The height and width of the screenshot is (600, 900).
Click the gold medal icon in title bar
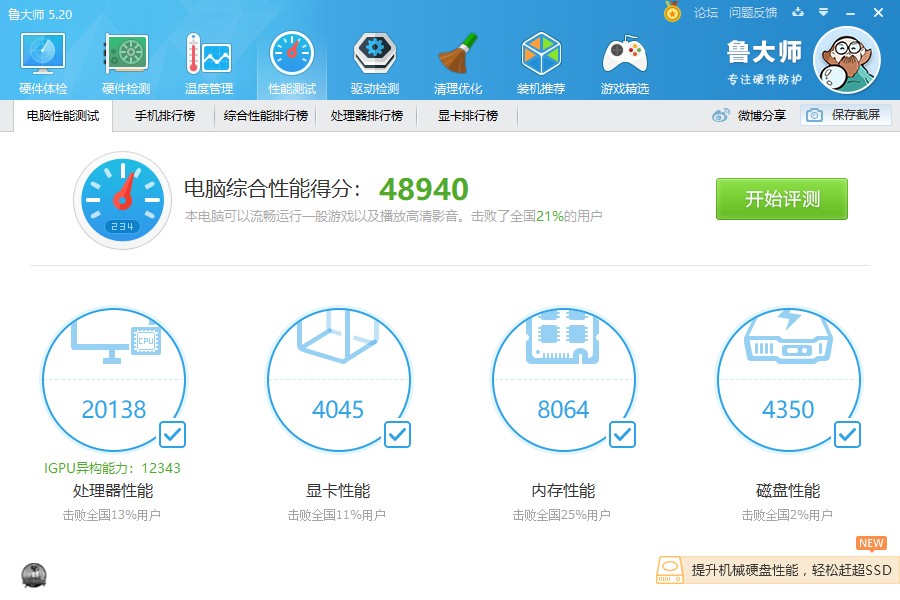tap(672, 11)
